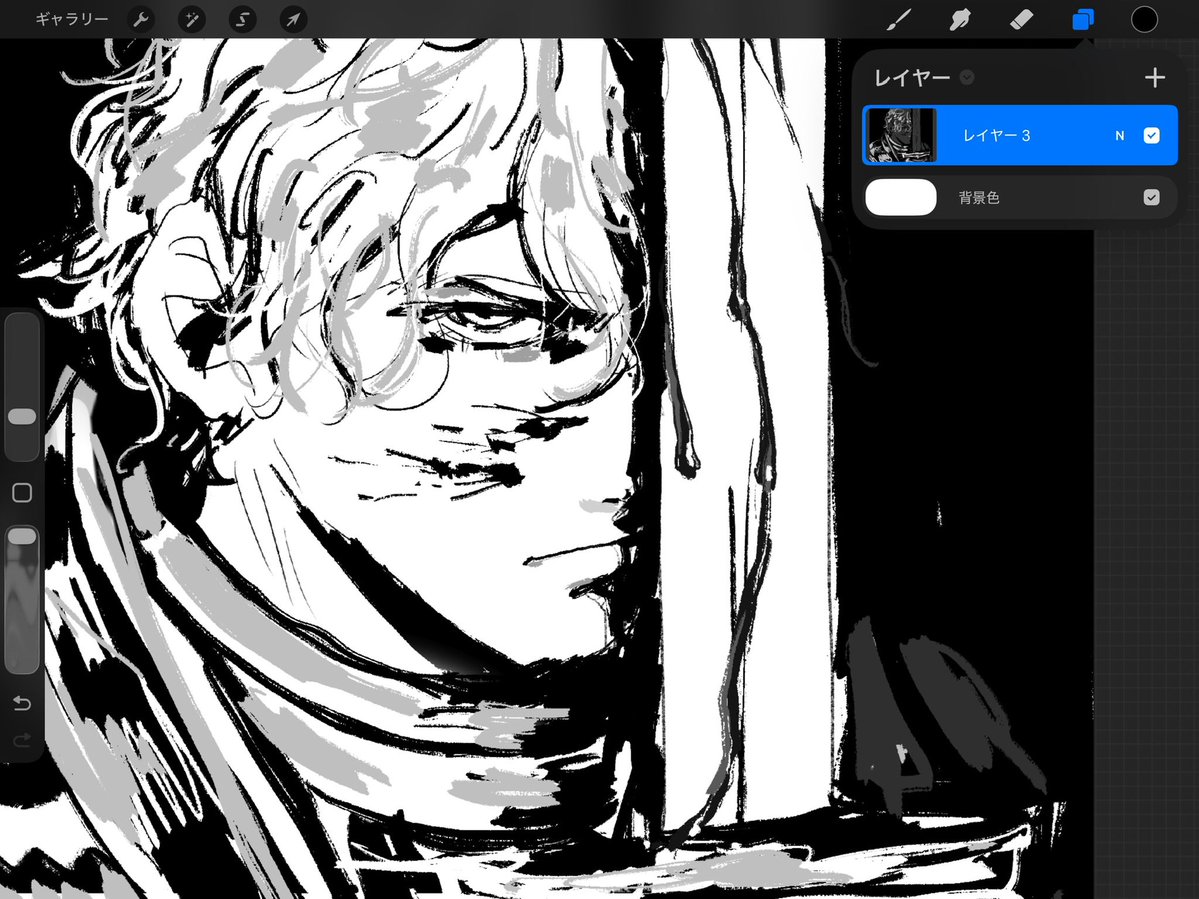Undo the last stroke

point(22,703)
